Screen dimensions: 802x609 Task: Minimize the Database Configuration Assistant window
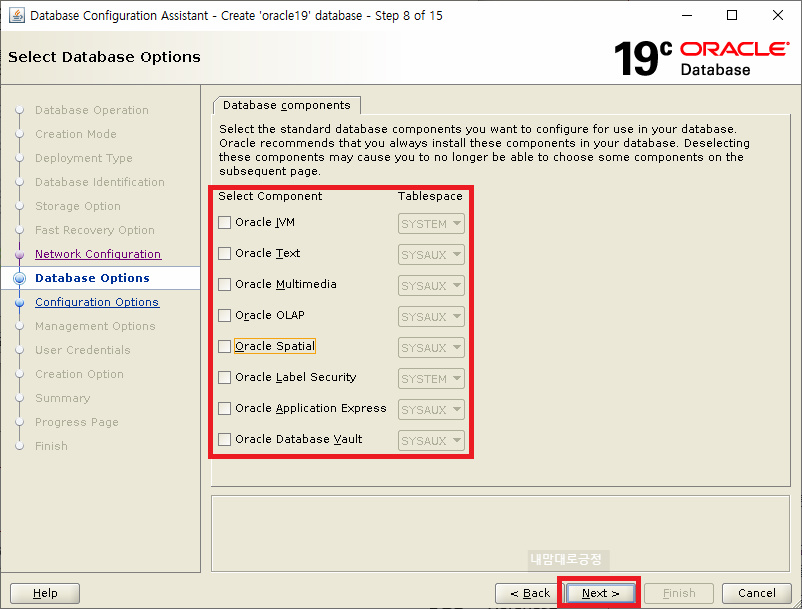687,15
